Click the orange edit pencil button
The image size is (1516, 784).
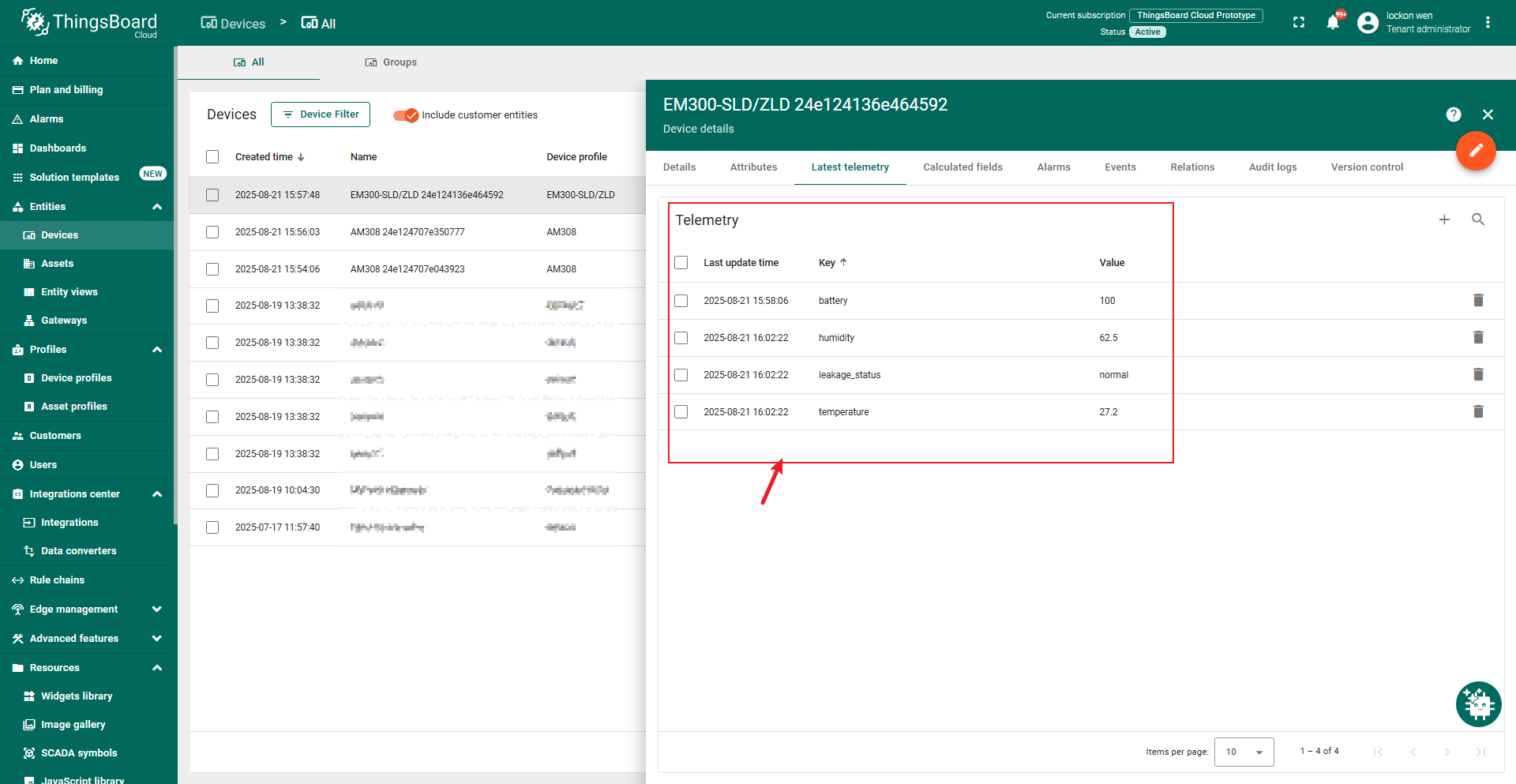[x=1476, y=150]
